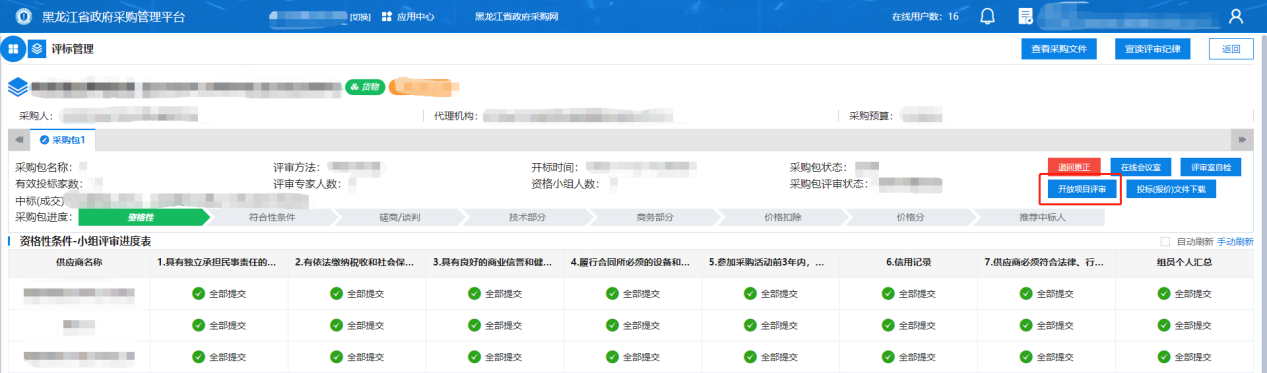The width and height of the screenshot is (1267, 373).
Task: Click the 开放项目评审 button
Action: [1081, 188]
